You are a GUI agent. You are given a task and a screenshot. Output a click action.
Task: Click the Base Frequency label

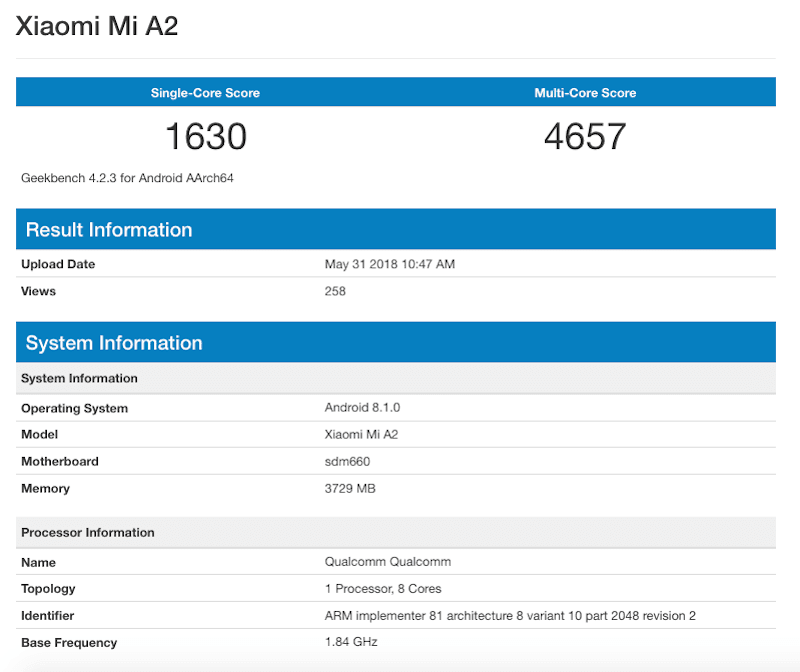pyautogui.click(x=69, y=643)
